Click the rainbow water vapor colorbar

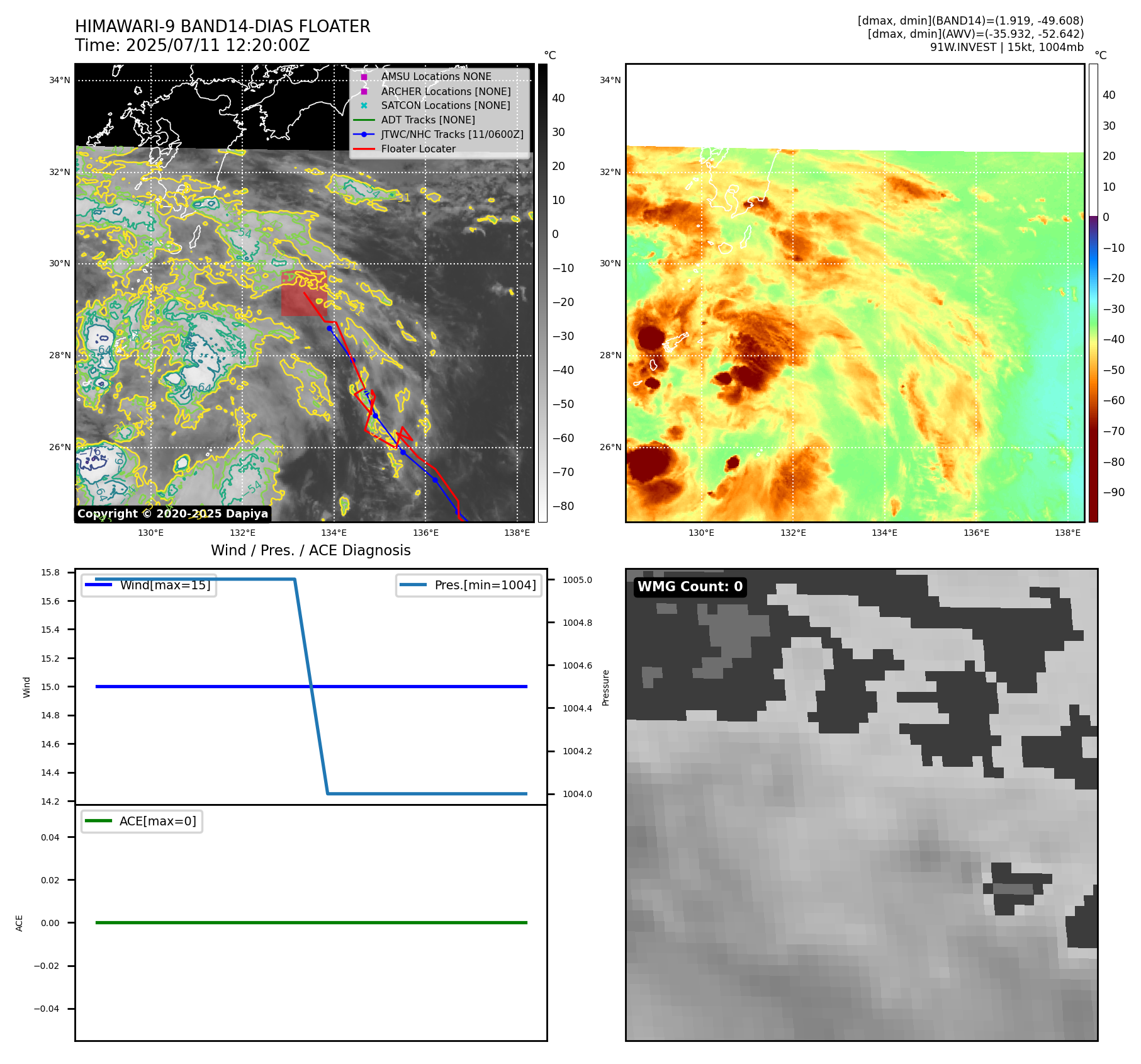pos(1093,293)
